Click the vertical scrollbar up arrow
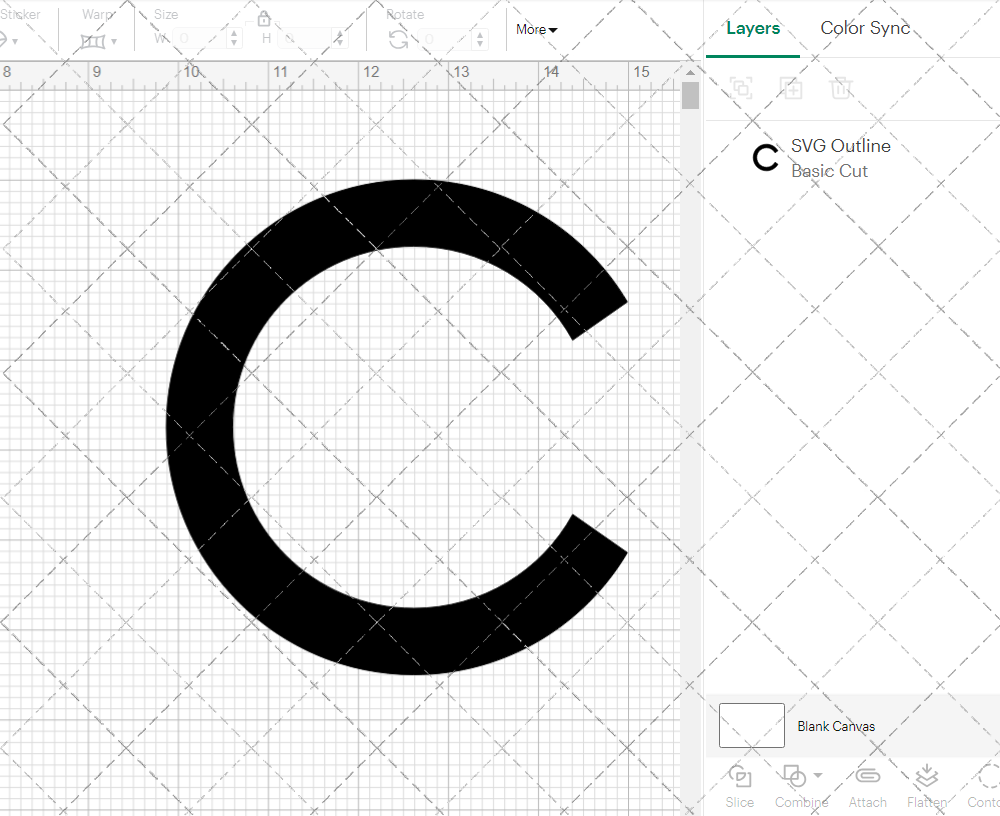This screenshot has width=1000, height=816. [690, 72]
